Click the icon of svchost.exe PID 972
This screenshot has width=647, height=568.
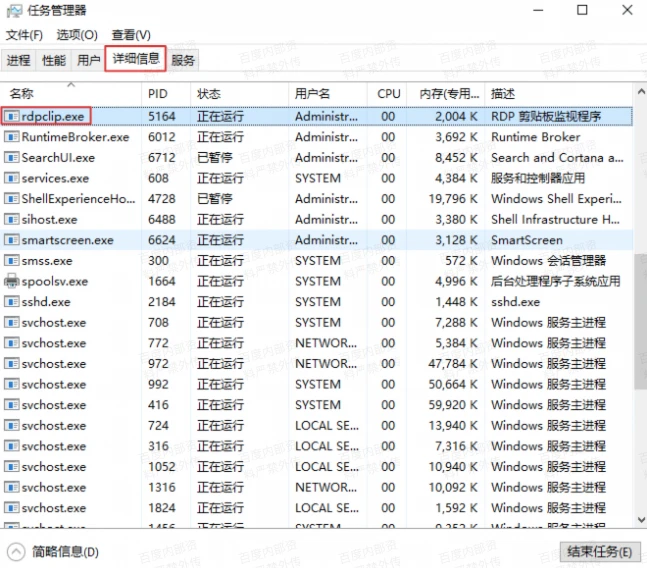coord(12,363)
